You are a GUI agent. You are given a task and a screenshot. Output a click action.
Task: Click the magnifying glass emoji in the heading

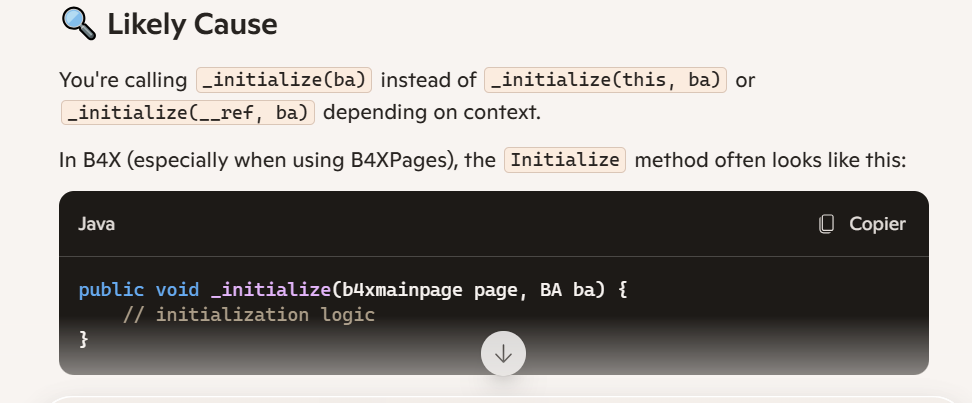point(78,24)
